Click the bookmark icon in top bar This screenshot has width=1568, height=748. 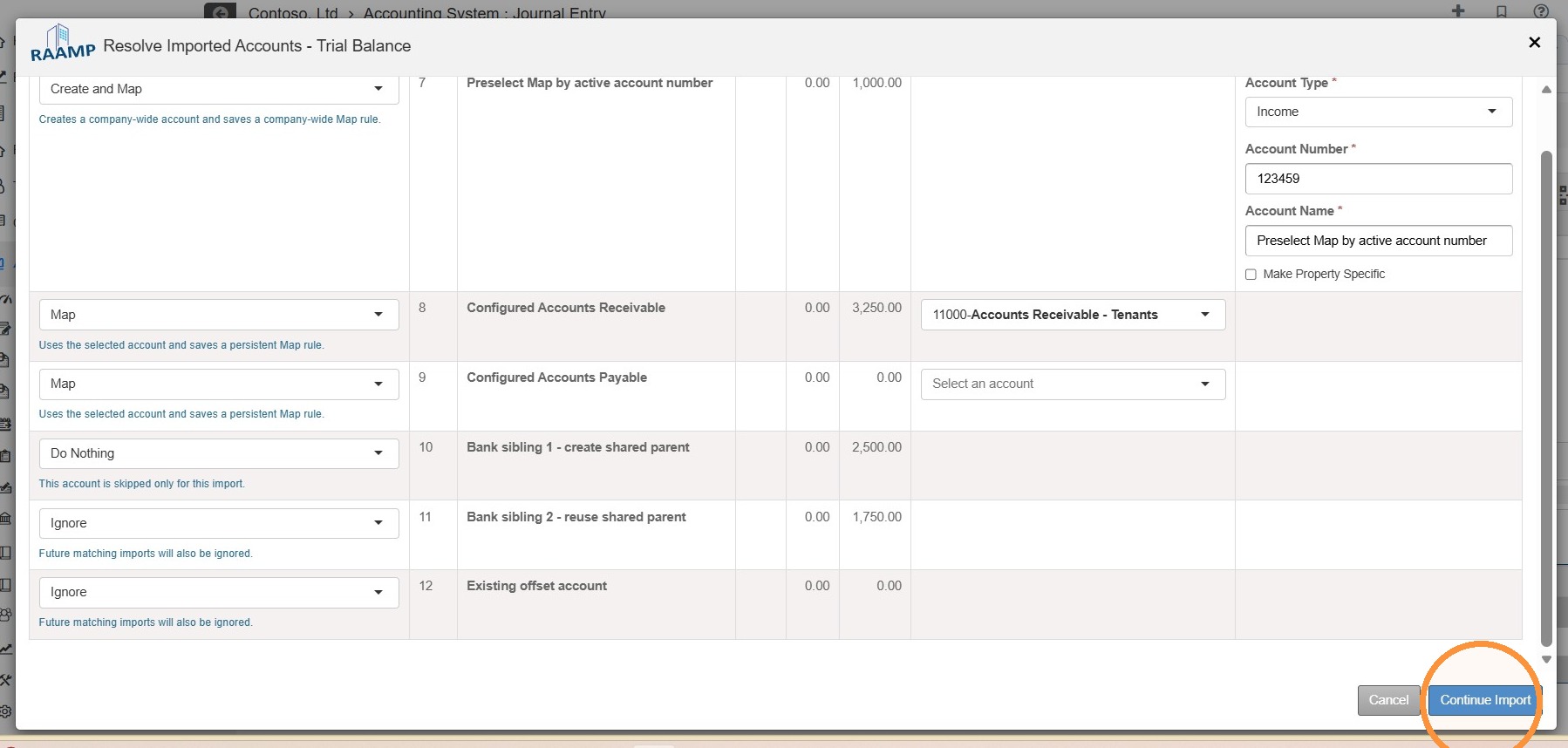[x=1502, y=11]
